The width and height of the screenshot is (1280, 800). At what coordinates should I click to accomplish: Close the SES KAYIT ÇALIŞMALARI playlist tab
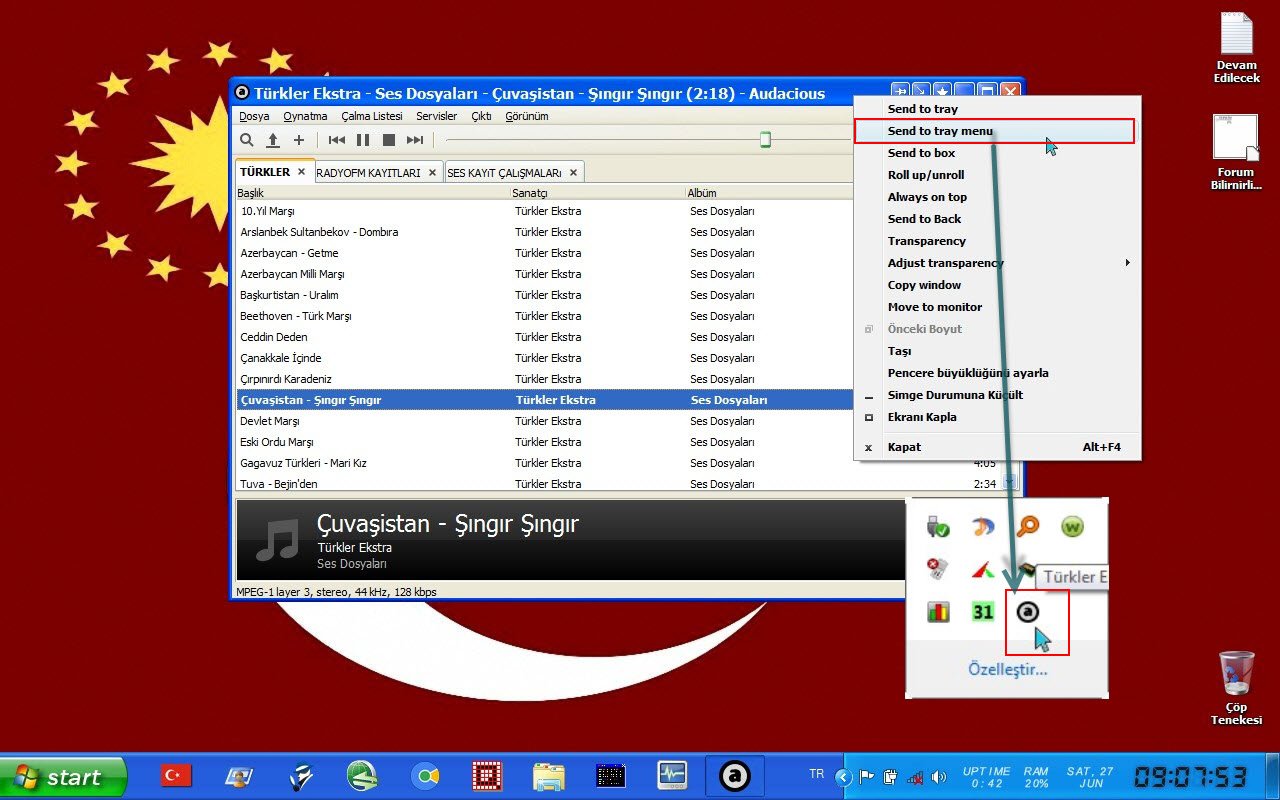573,173
